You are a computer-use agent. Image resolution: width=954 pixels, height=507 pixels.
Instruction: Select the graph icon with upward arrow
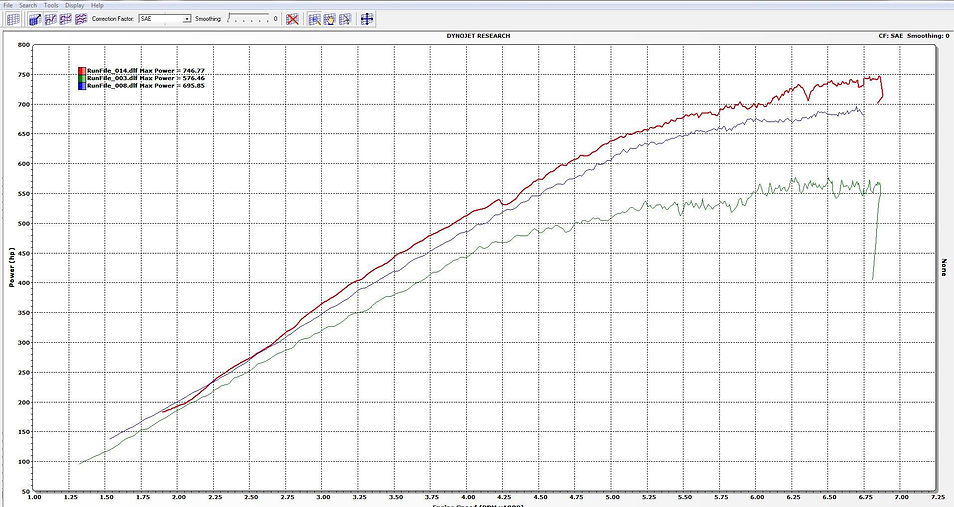35,19
